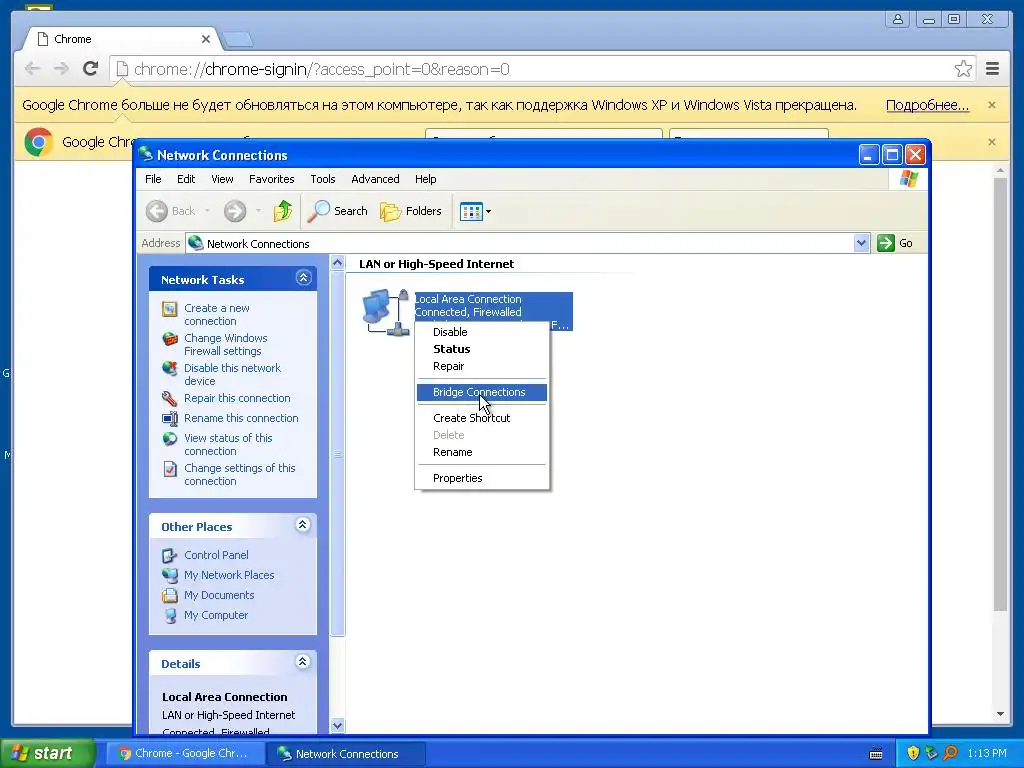This screenshot has width=1024, height=768.
Task: Open the View menu
Action: [x=222, y=179]
